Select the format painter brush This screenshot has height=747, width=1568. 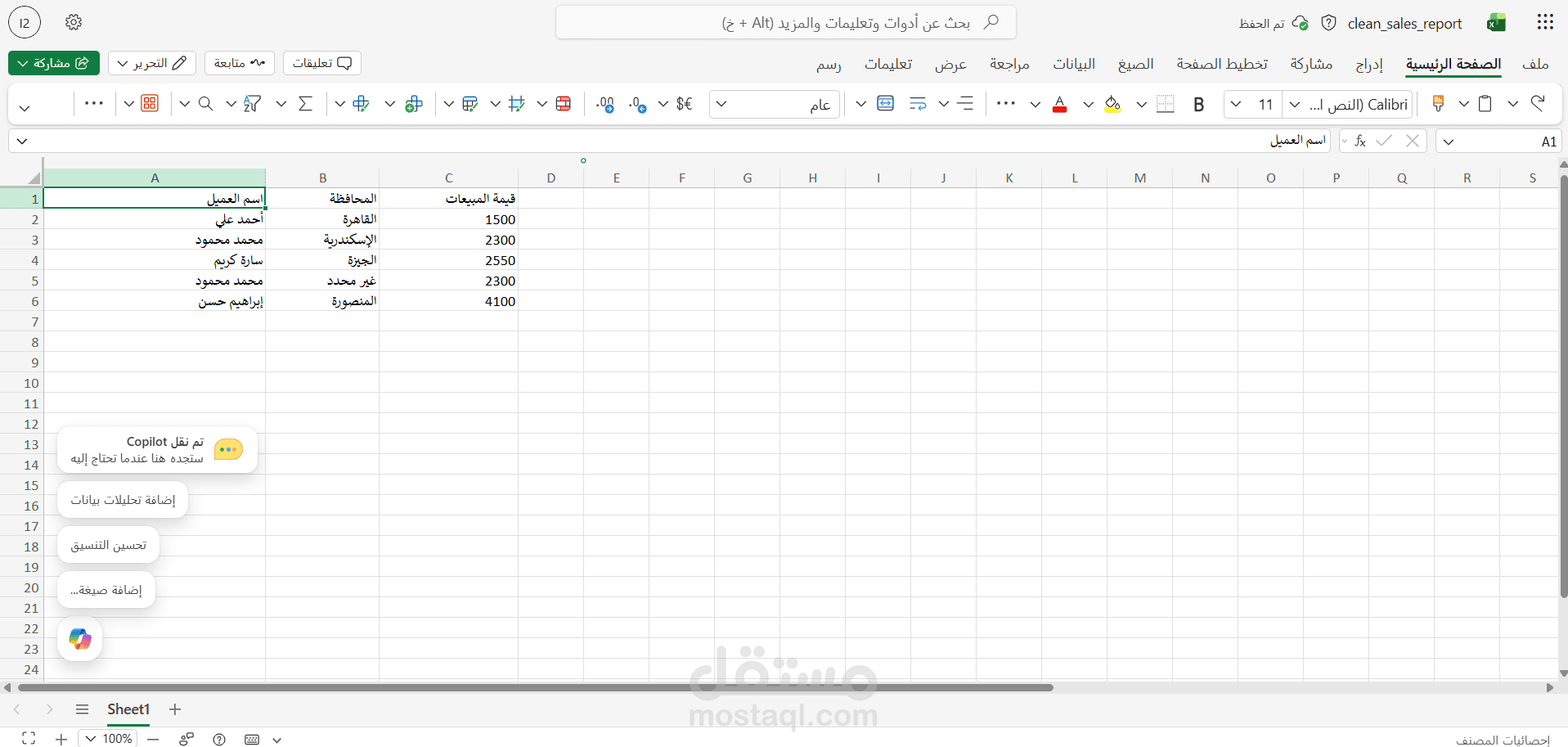1438,104
